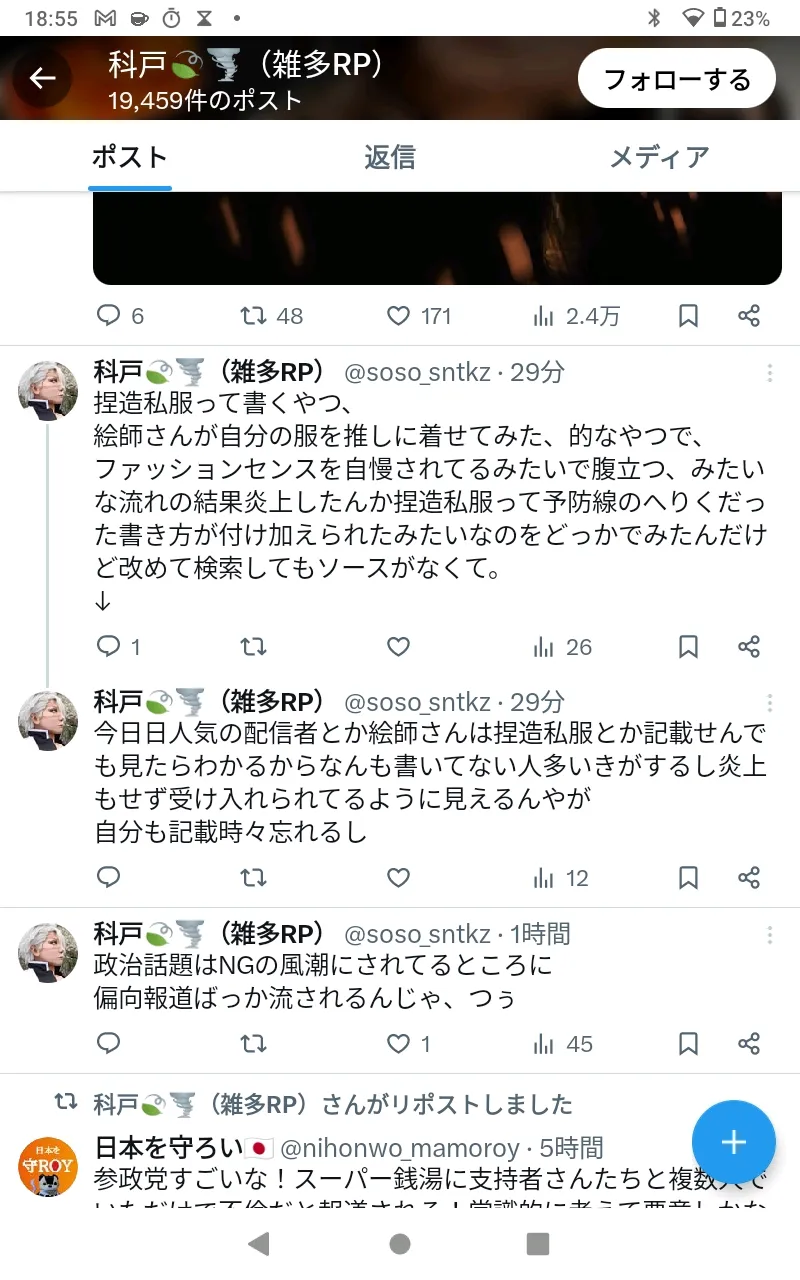Repost the post with 48 reposts
Screen dimensions: 800x1280
click(254, 316)
